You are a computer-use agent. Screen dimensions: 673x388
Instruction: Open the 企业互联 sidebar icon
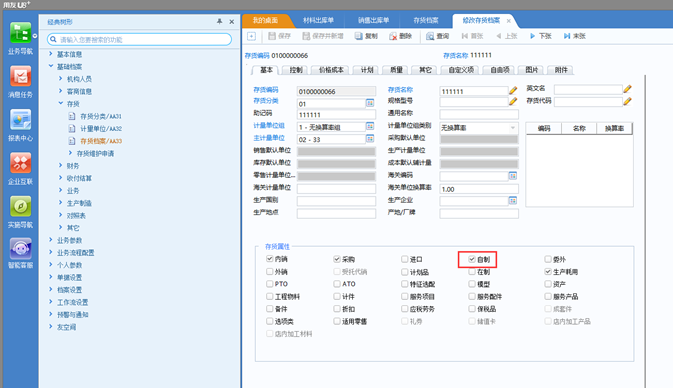point(20,163)
